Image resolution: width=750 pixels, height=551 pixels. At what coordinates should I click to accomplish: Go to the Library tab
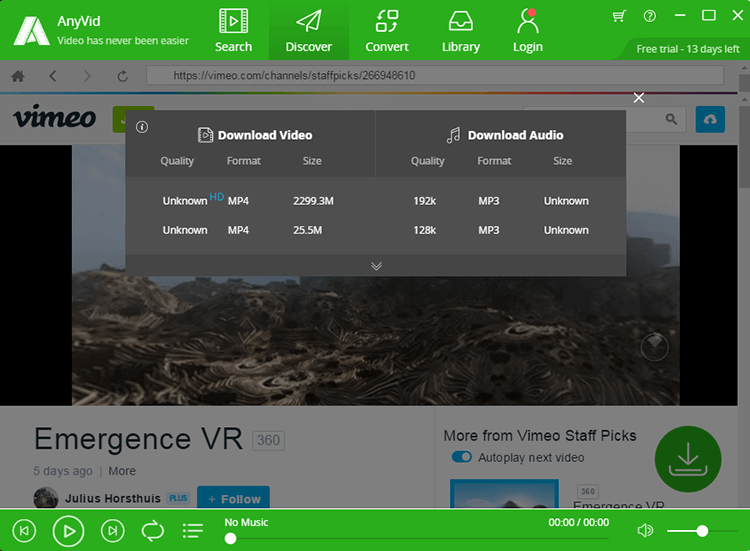461,31
